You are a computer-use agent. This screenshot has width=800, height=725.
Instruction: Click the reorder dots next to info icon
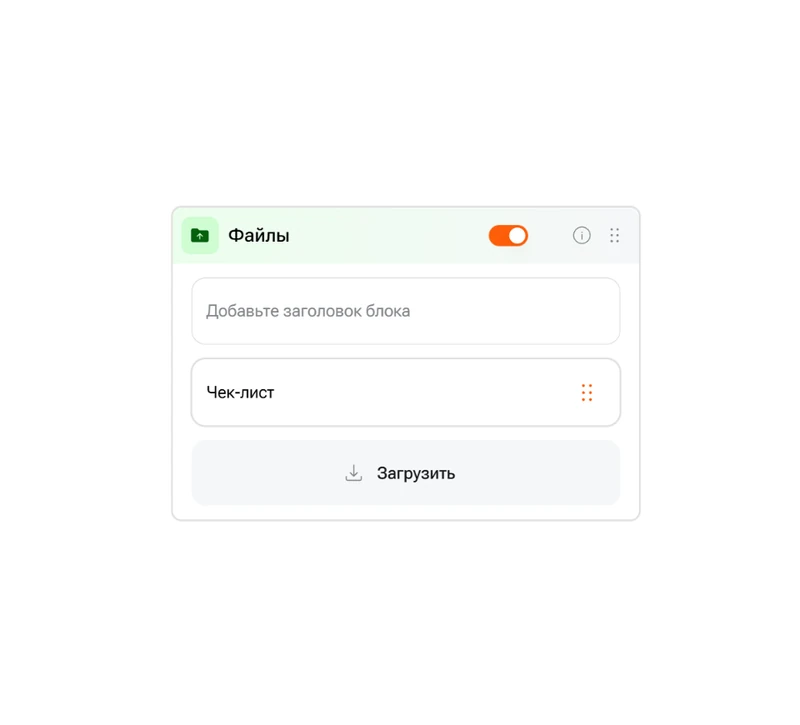[x=614, y=235]
